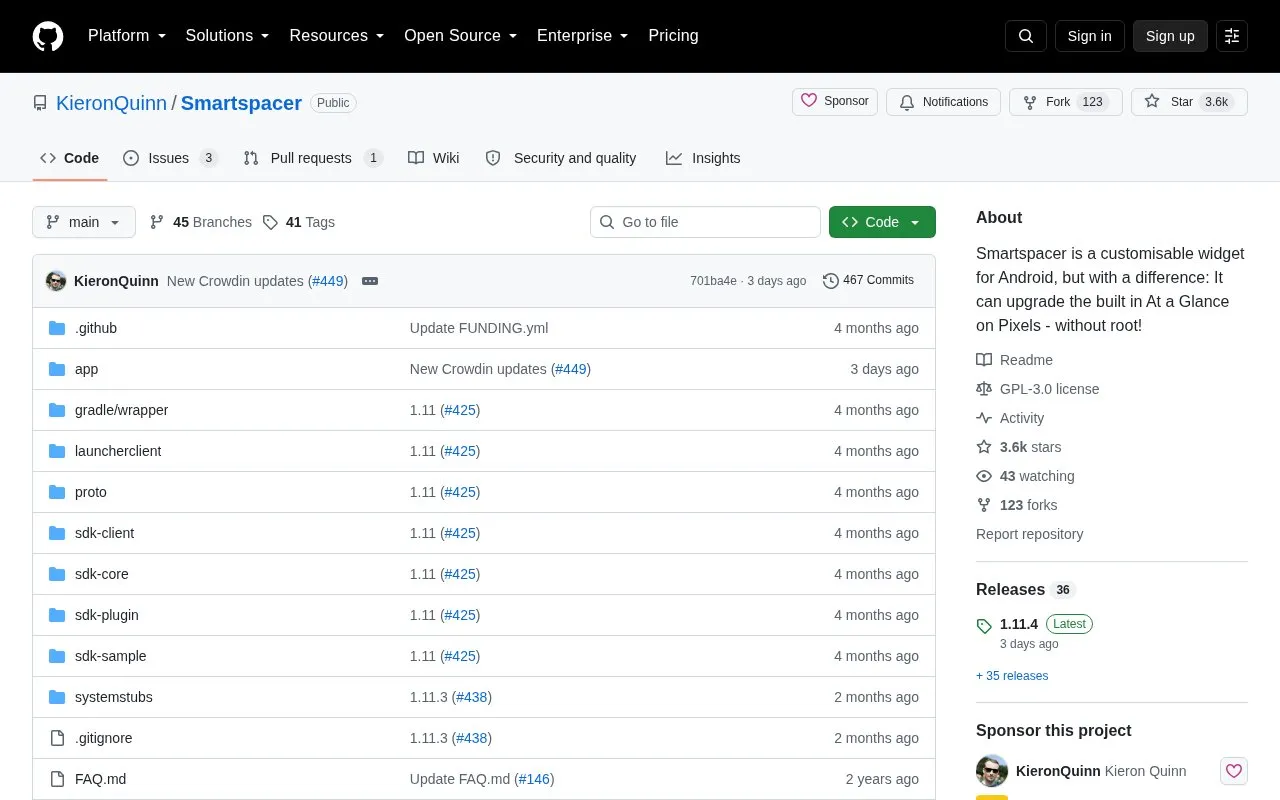1280x800 pixels.
Task: Click the .gitignore file icon
Action: (x=57, y=738)
